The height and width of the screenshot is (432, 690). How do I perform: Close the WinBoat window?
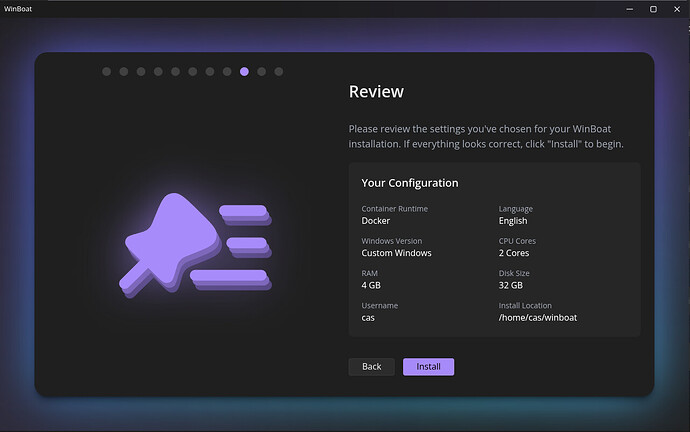tap(676, 9)
